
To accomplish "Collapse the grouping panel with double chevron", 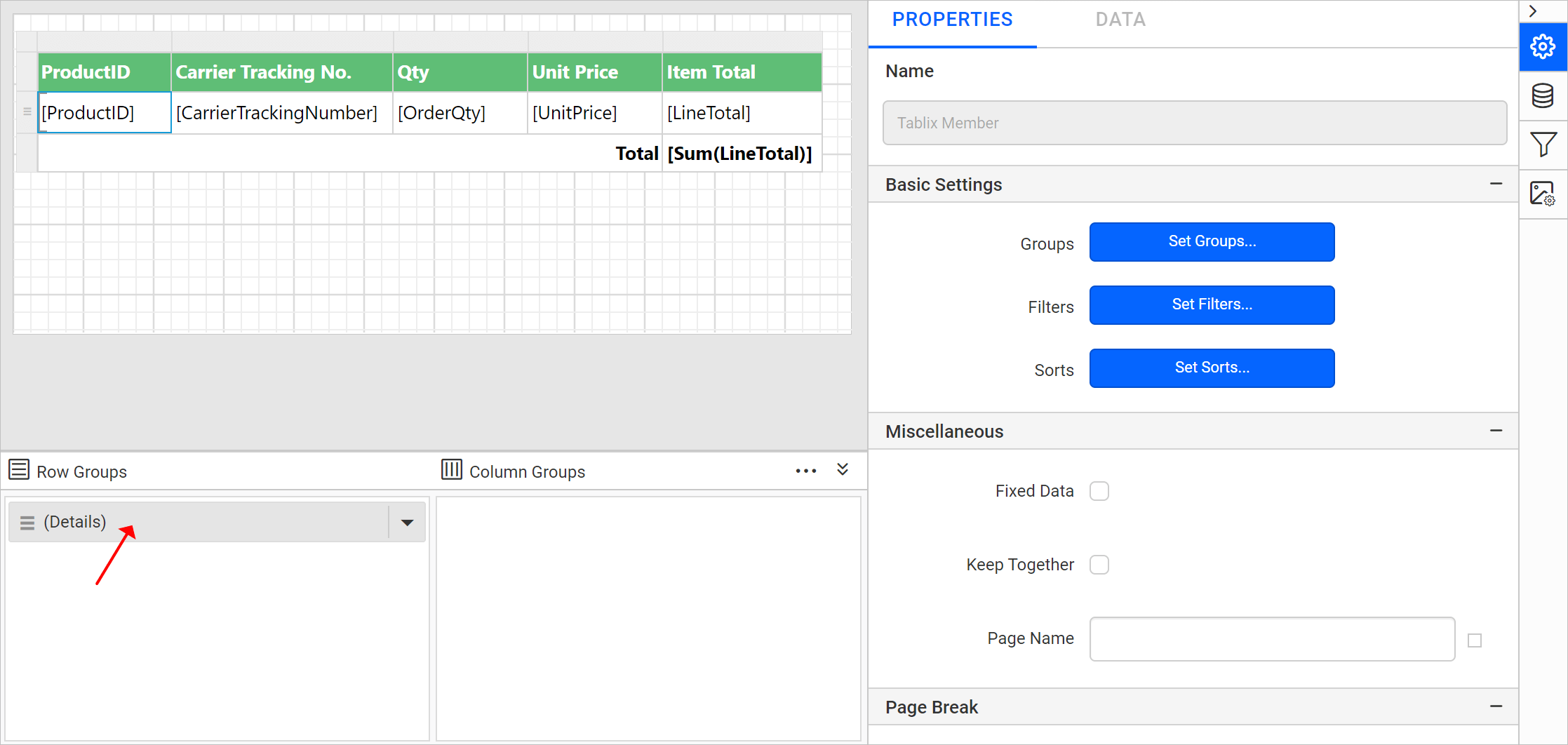I will [843, 469].
